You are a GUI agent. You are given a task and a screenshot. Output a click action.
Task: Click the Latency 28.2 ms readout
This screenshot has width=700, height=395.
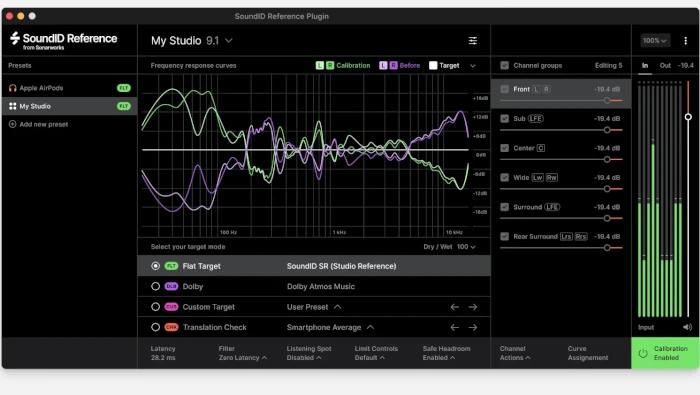tap(163, 353)
